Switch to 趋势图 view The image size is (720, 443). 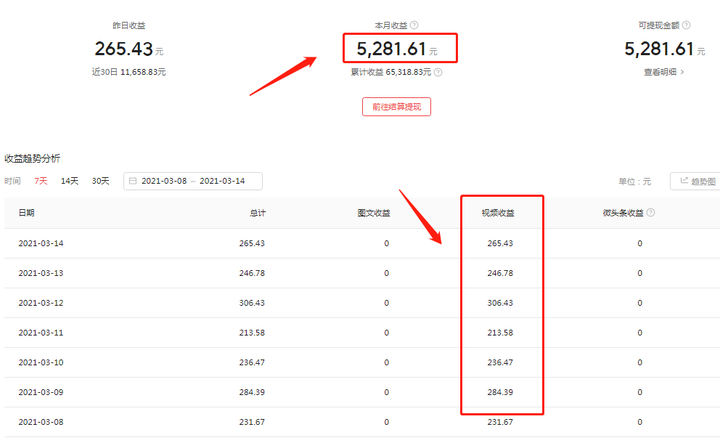[x=698, y=181]
